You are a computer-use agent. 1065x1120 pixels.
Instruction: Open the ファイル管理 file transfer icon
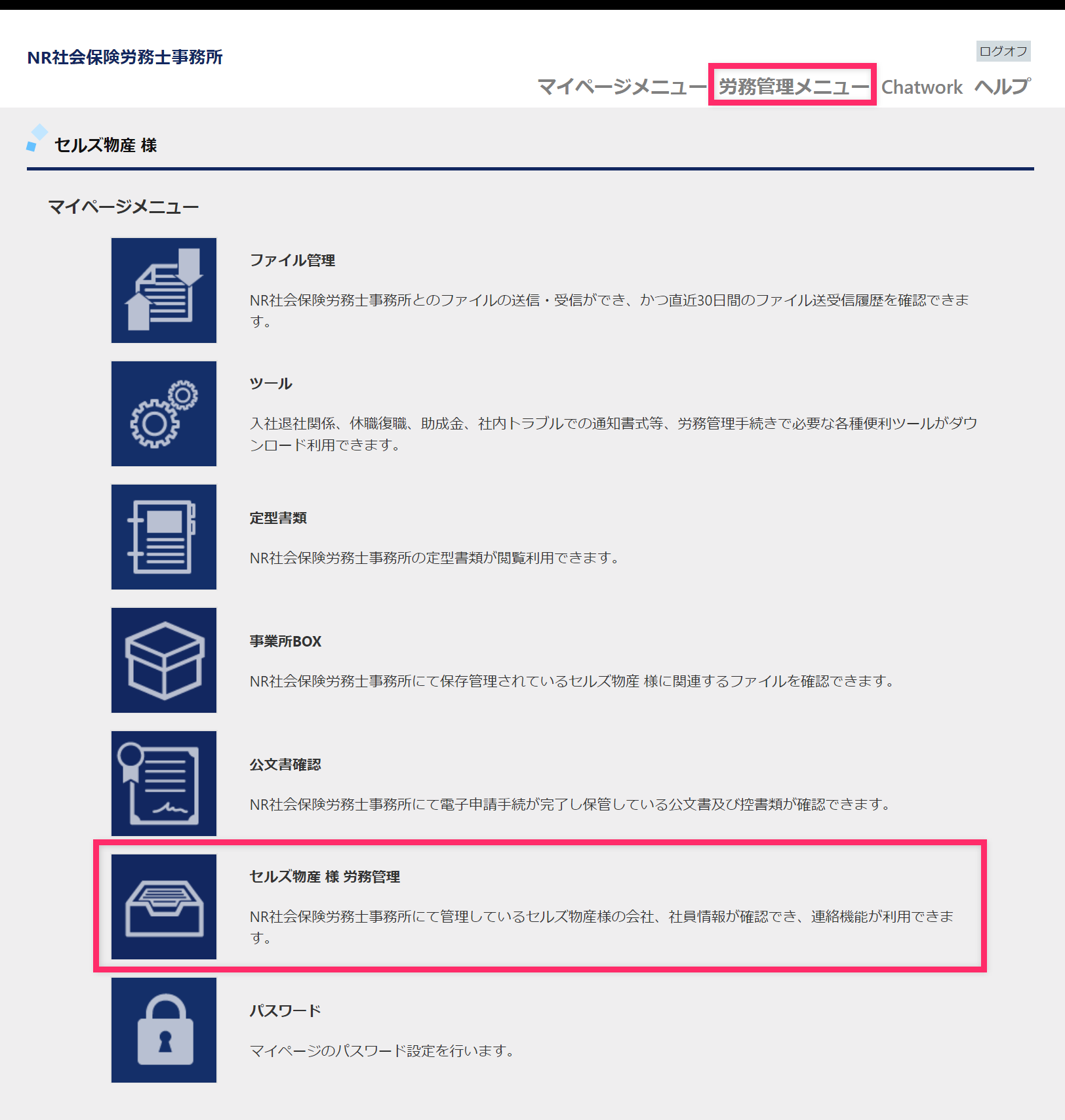pos(164,290)
